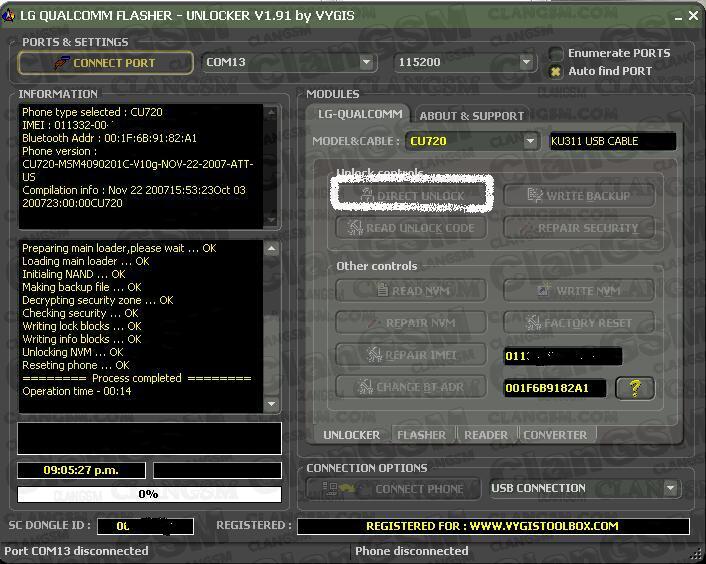The image size is (706, 564).
Task: Click the up arrow of the log scrollbar
Action: tap(272, 248)
